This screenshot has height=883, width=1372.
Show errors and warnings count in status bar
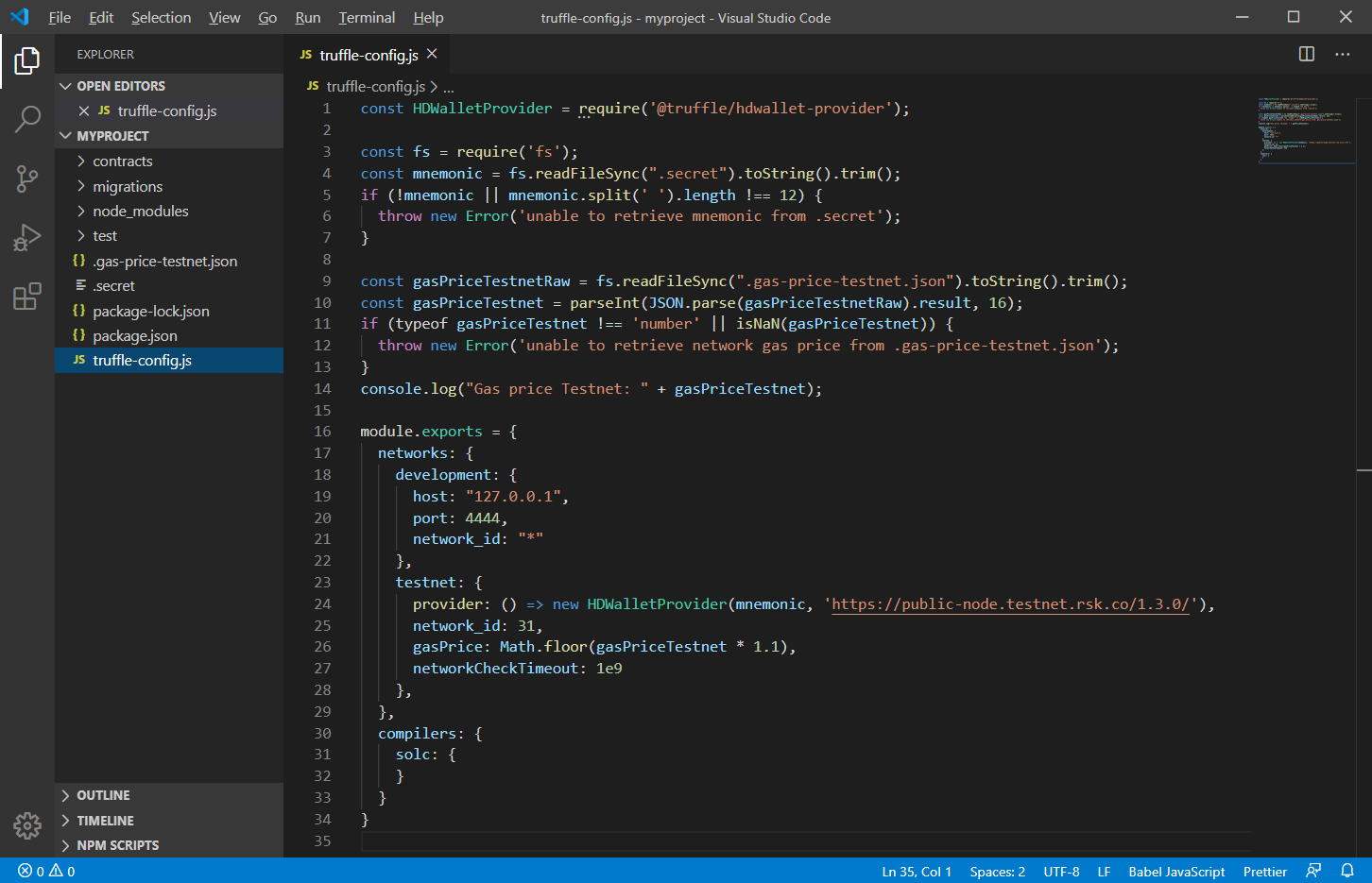pyautogui.click(x=46, y=871)
